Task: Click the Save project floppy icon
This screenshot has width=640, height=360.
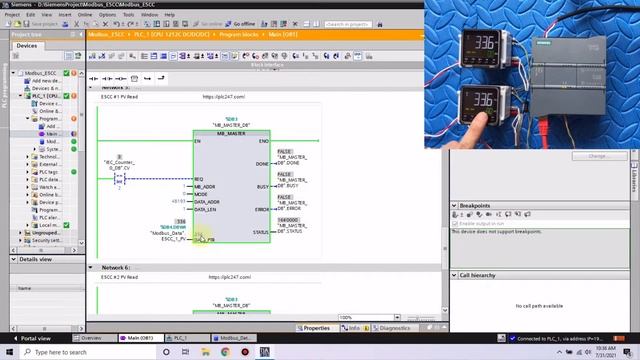Action: tap(27, 24)
